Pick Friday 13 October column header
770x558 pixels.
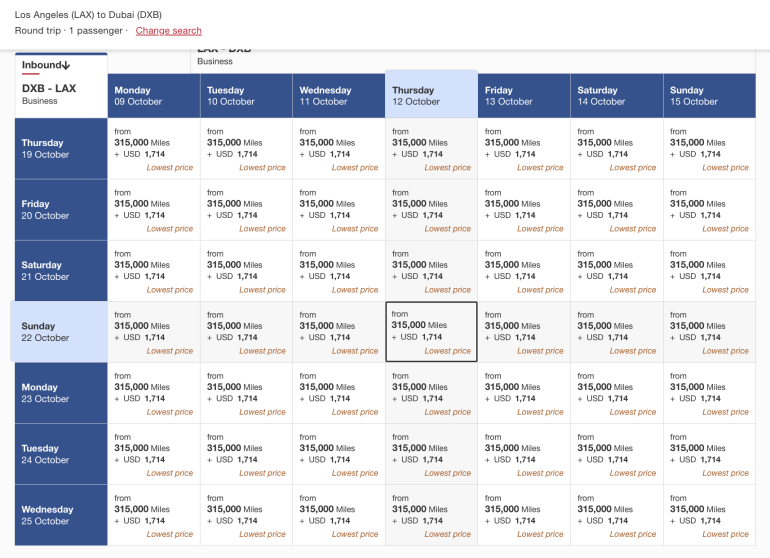pyautogui.click(x=523, y=96)
